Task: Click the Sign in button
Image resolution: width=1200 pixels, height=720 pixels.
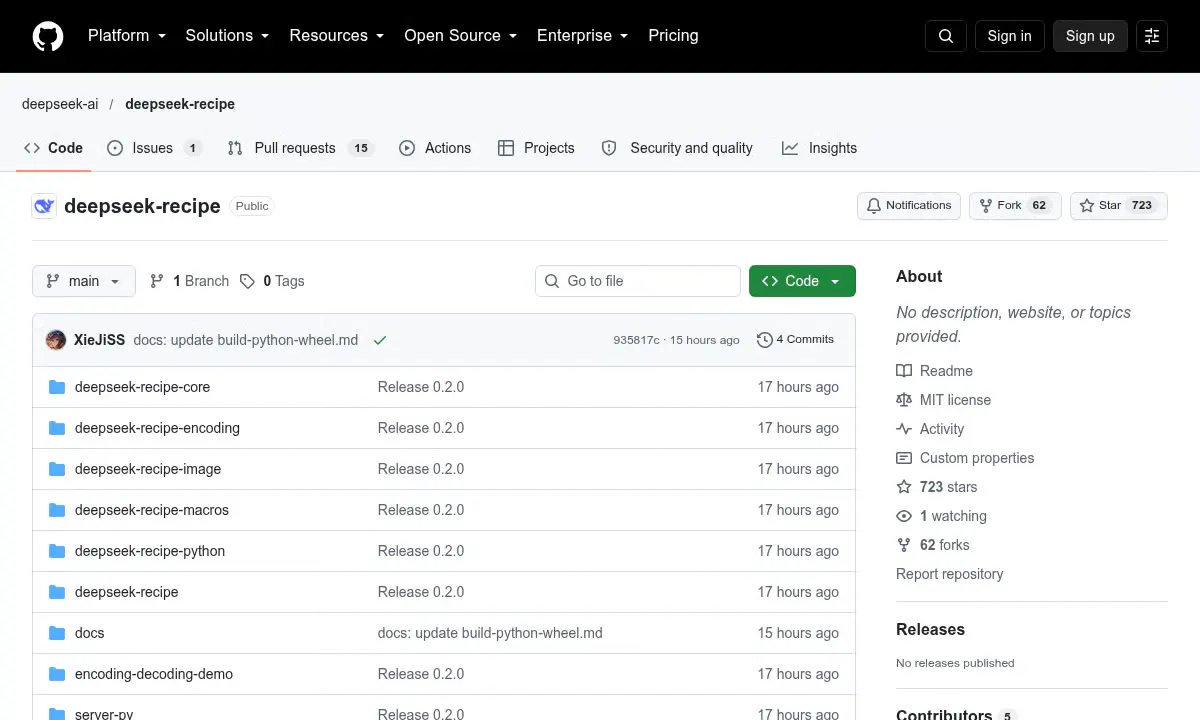Action: pyautogui.click(x=1009, y=36)
